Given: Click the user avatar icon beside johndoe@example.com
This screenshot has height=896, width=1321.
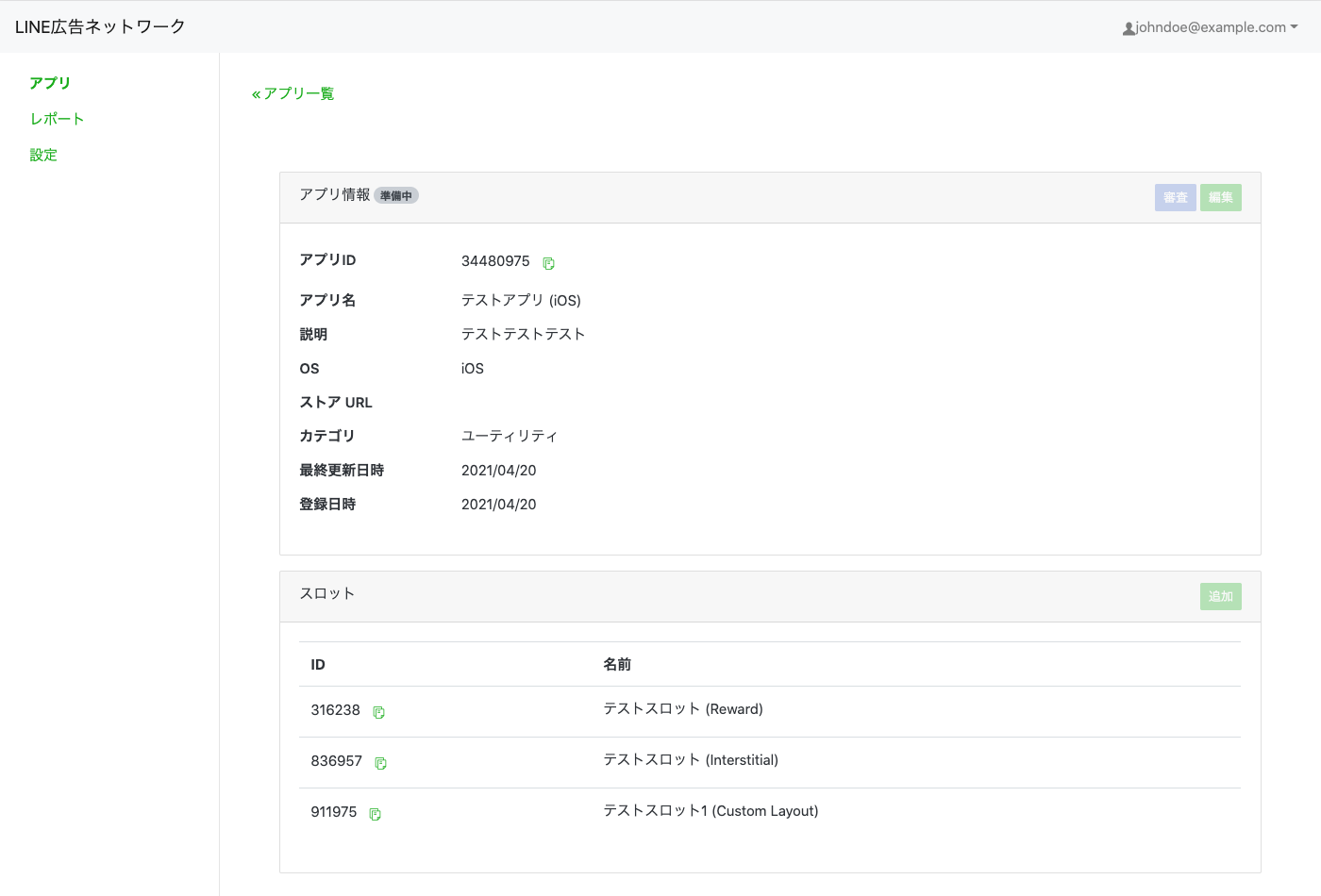Looking at the screenshot, I should [1129, 28].
